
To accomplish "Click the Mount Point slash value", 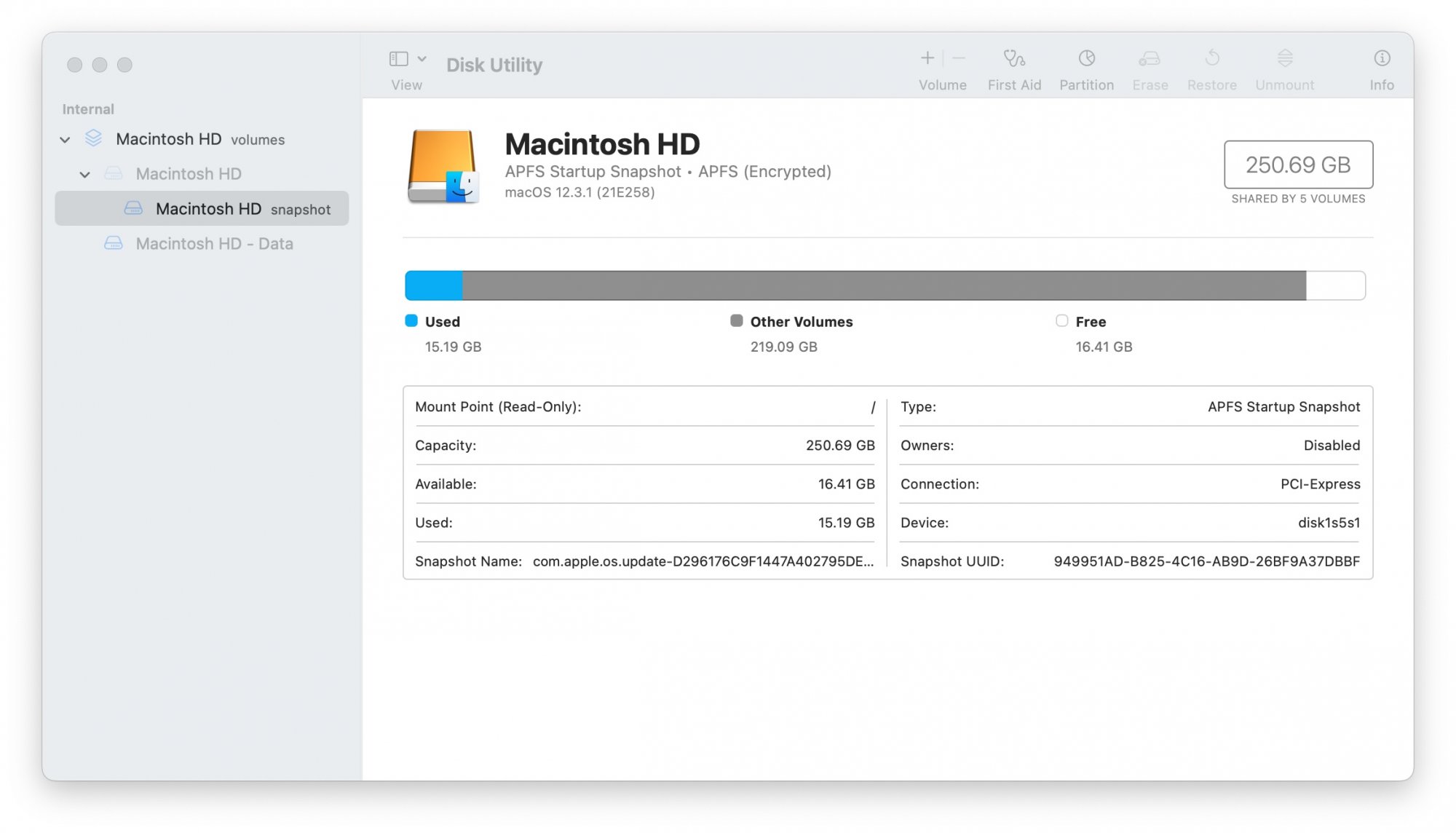I will tap(873, 407).
